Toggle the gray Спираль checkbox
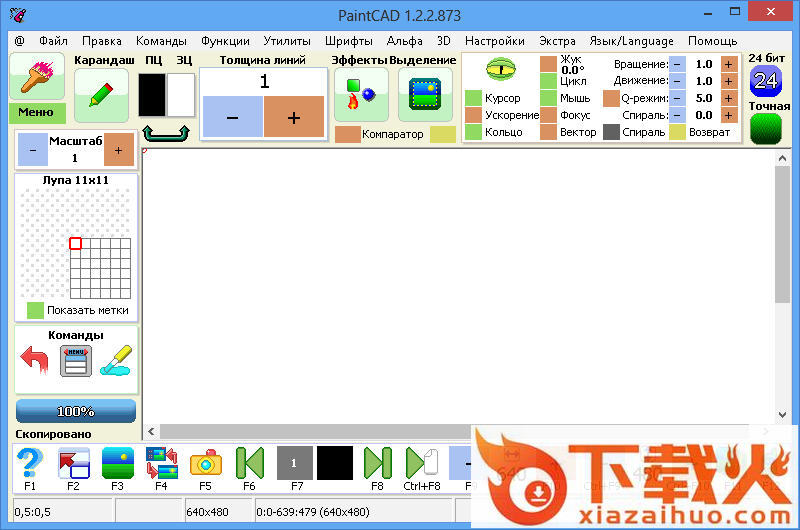The height and width of the screenshot is (530, 800). click(611, 132)
